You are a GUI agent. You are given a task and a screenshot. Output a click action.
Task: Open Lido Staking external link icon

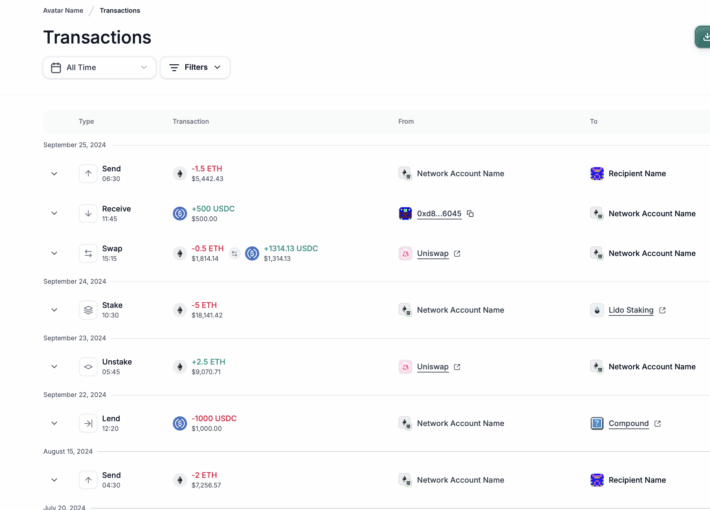662,310
